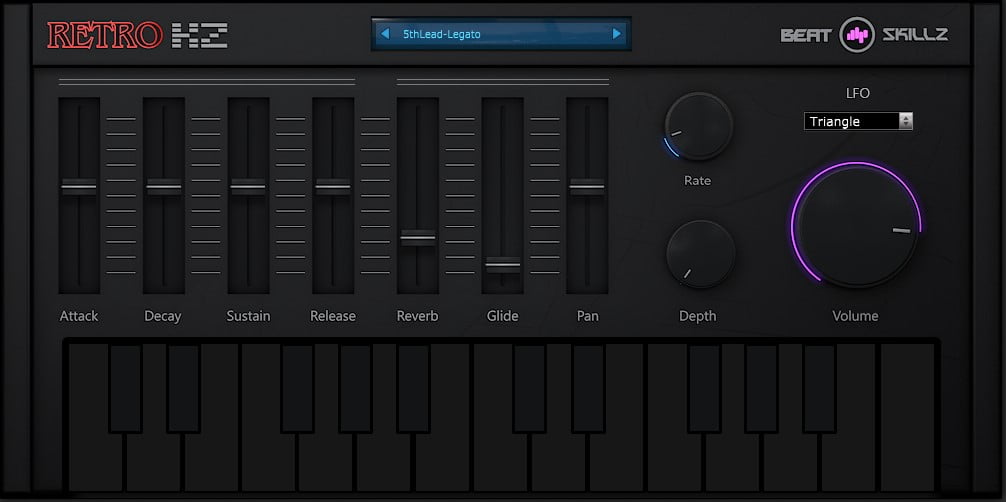Go to the previous preset with left arrow

385,34
